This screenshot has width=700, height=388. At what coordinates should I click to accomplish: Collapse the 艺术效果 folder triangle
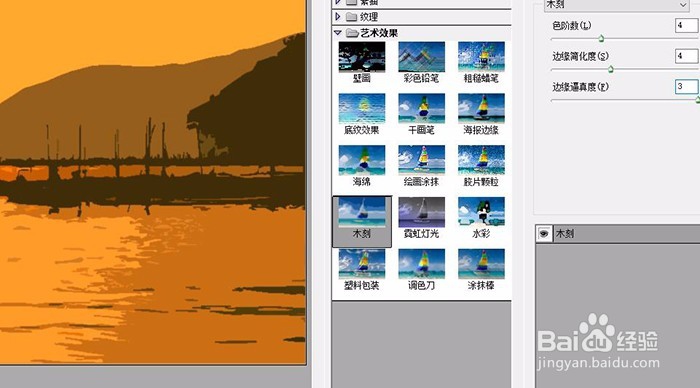pos(338,33)
